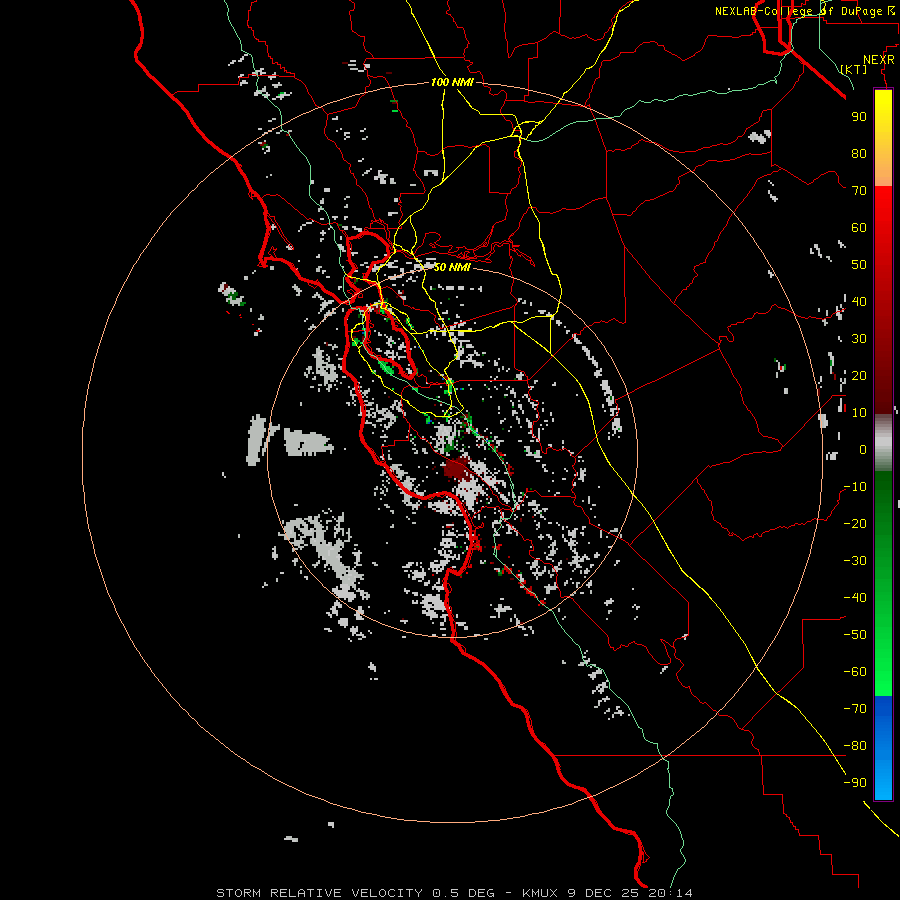
Task: Select the "-70" value on velocity scale
Action: tap(855, 708)
